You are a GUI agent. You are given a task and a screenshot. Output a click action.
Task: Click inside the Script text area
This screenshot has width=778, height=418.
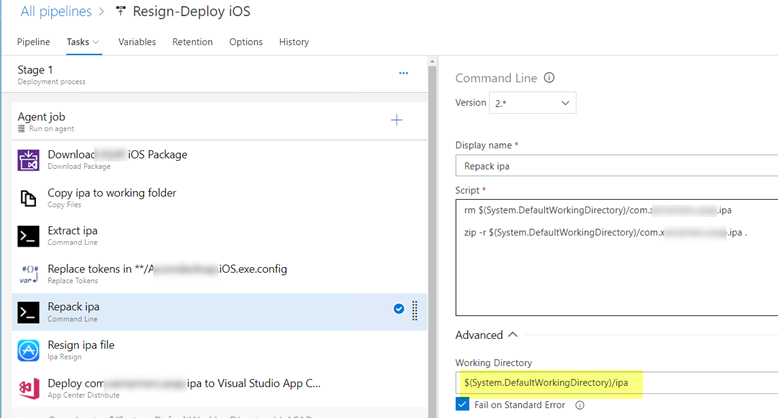coord(616,257)
